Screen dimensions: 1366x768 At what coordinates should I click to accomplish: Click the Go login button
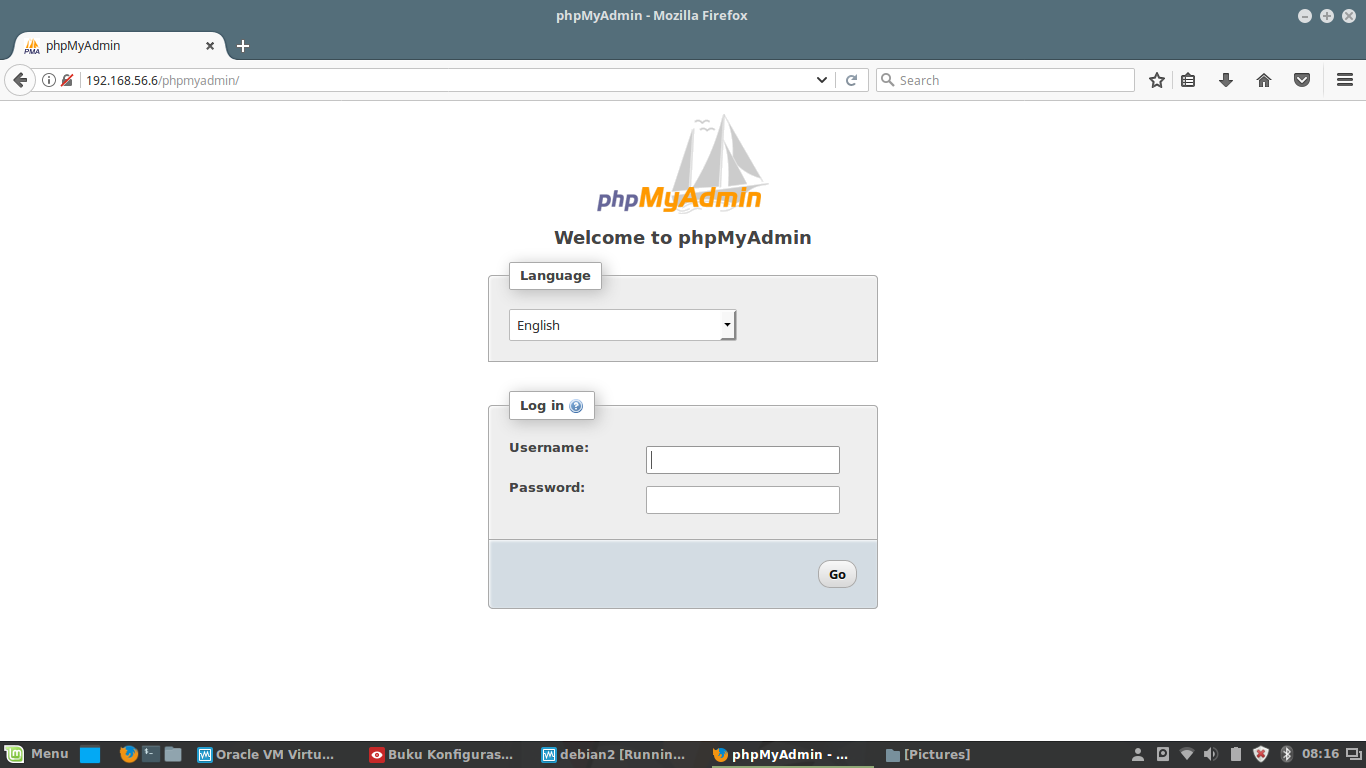coord(837,574)
